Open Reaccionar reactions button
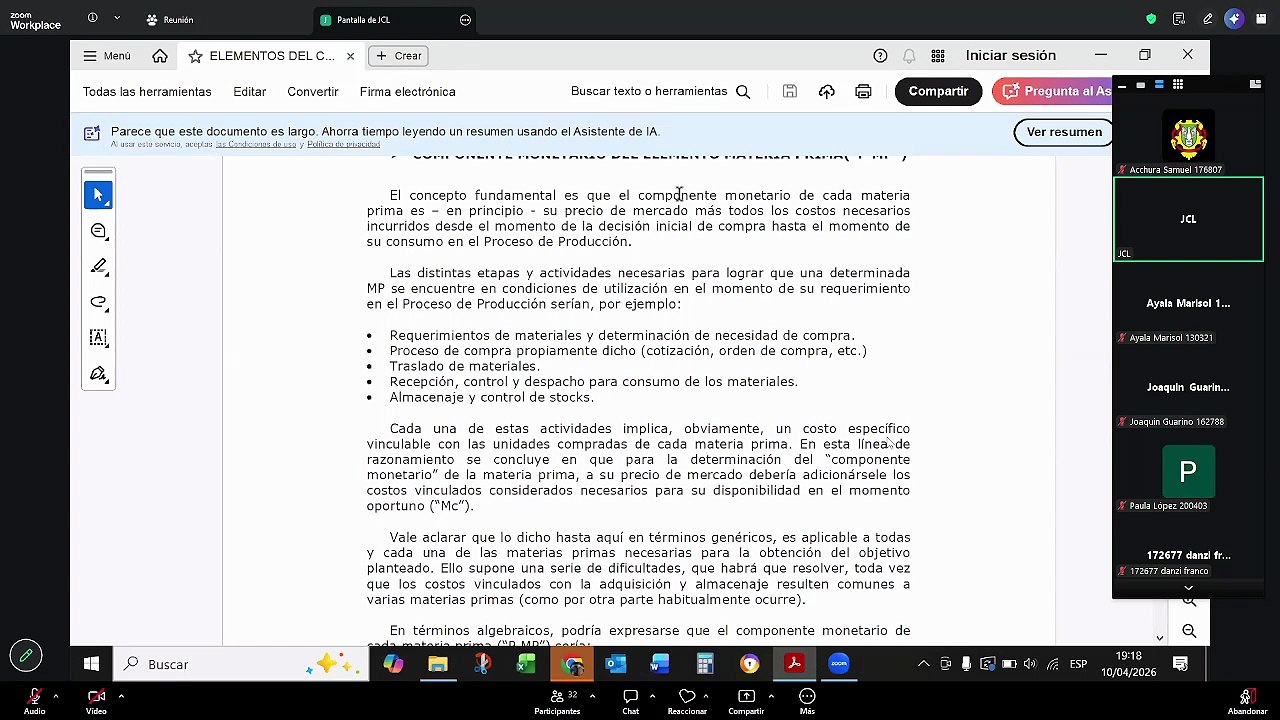 687,701
